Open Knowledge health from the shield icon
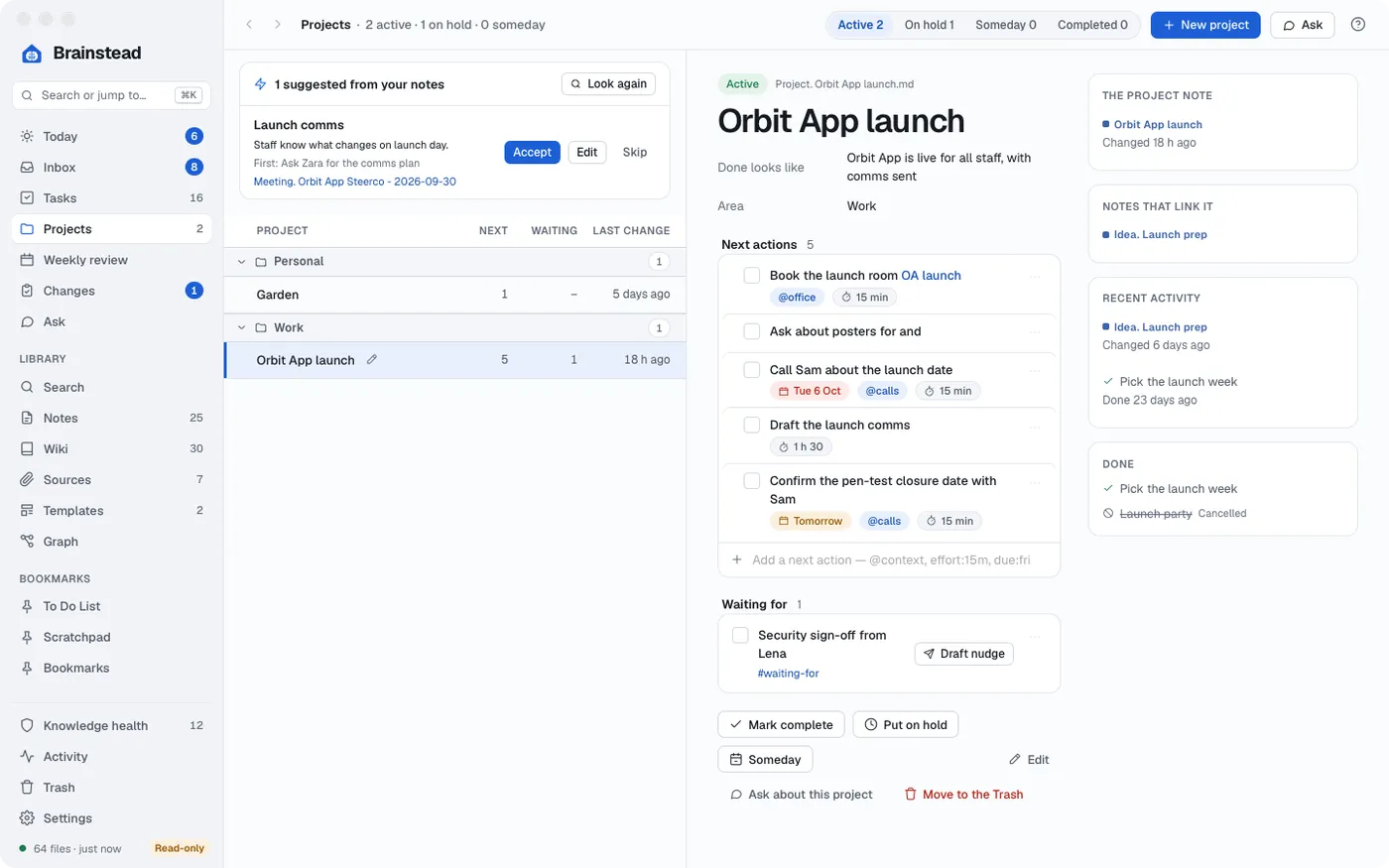The image size is (1389, 868). [111, 725]
